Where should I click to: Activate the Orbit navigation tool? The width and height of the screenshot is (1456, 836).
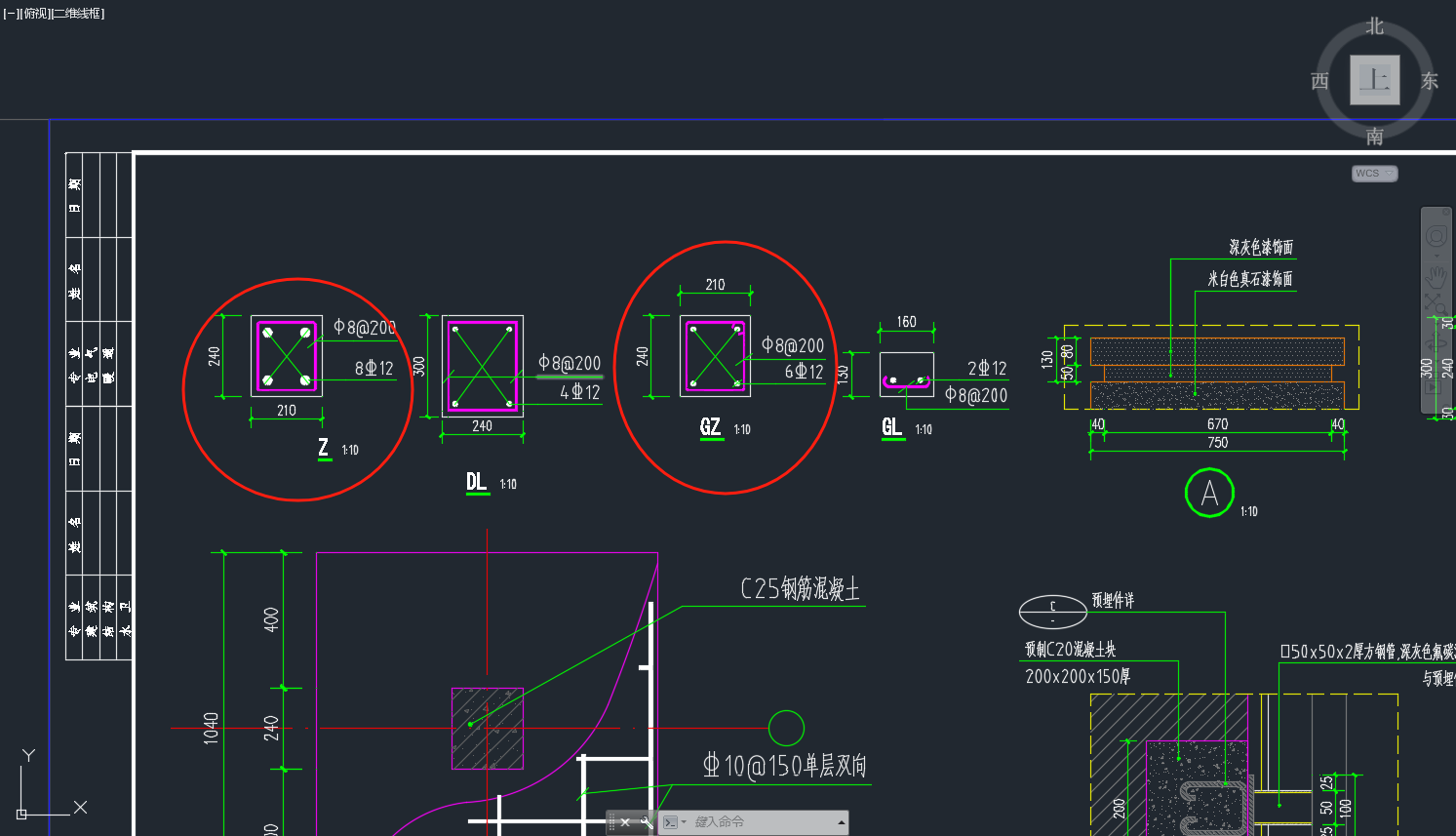[x=1436, y=343]
